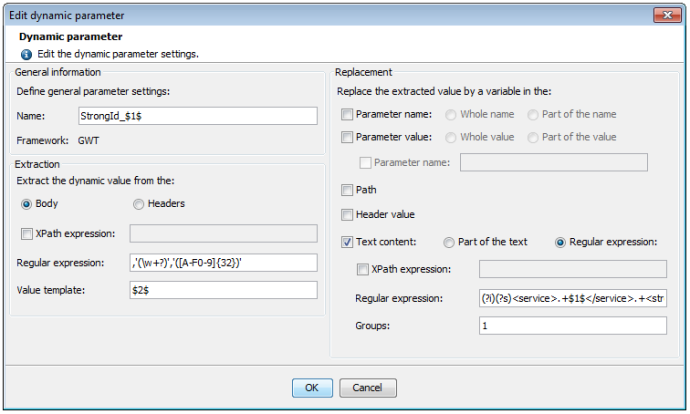Enable the Path replacement checkbox
This screenshot has height=414, width=690.
coord(347,189)
